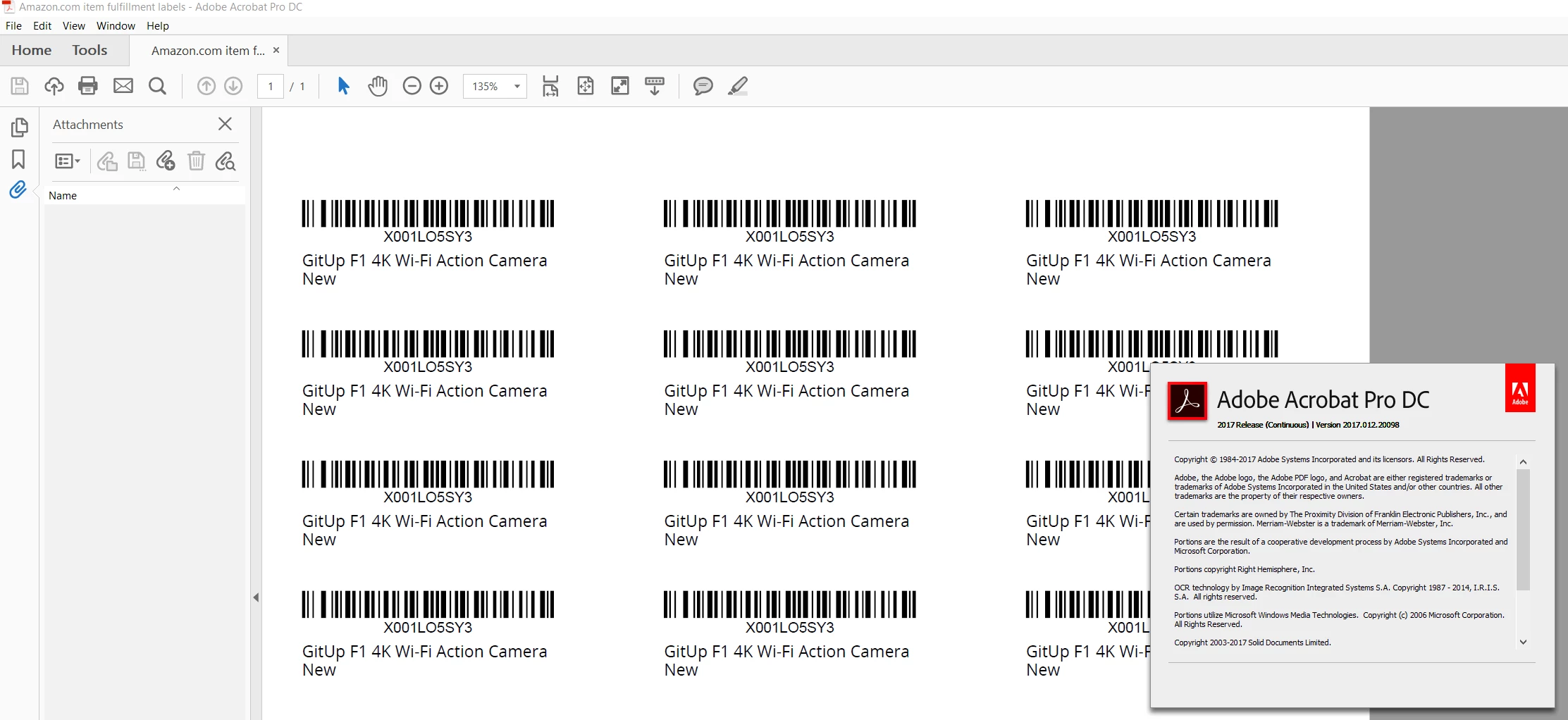Screen dimensions: 1568x720
Task: Click about dialog scrollbar down arrow
Action: pos(1523,642)
